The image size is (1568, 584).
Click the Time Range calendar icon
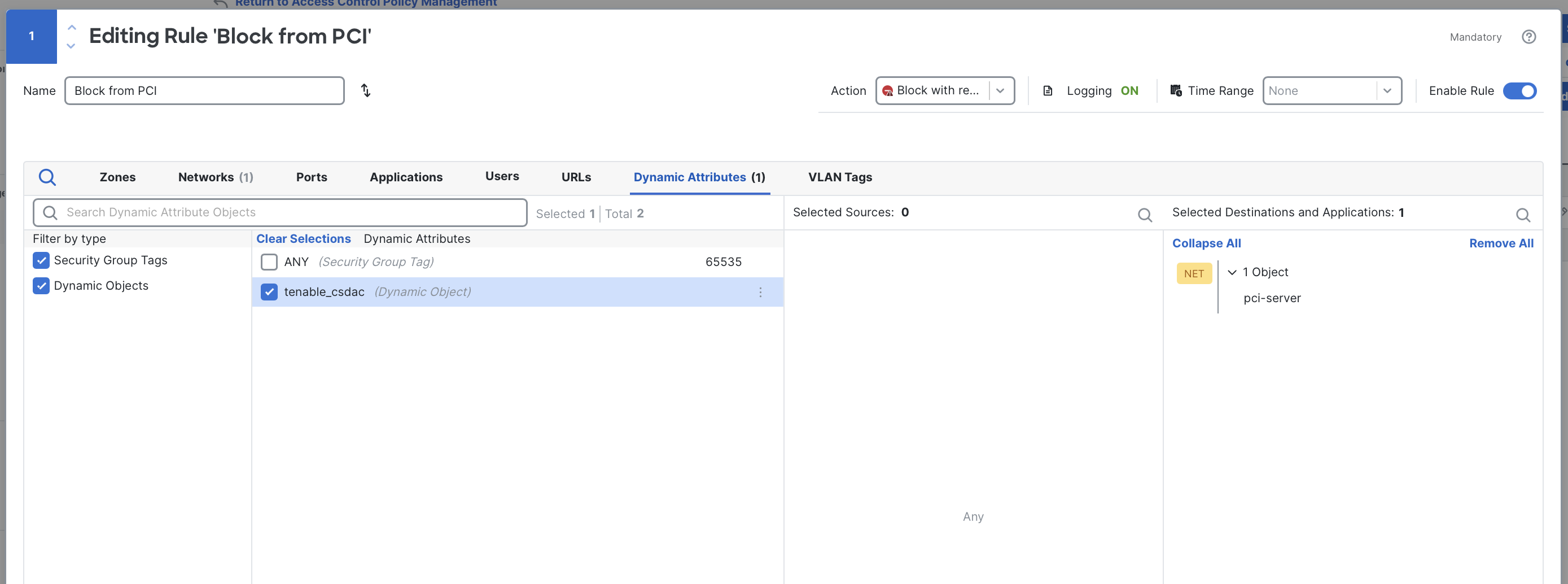pos(1176,90)
